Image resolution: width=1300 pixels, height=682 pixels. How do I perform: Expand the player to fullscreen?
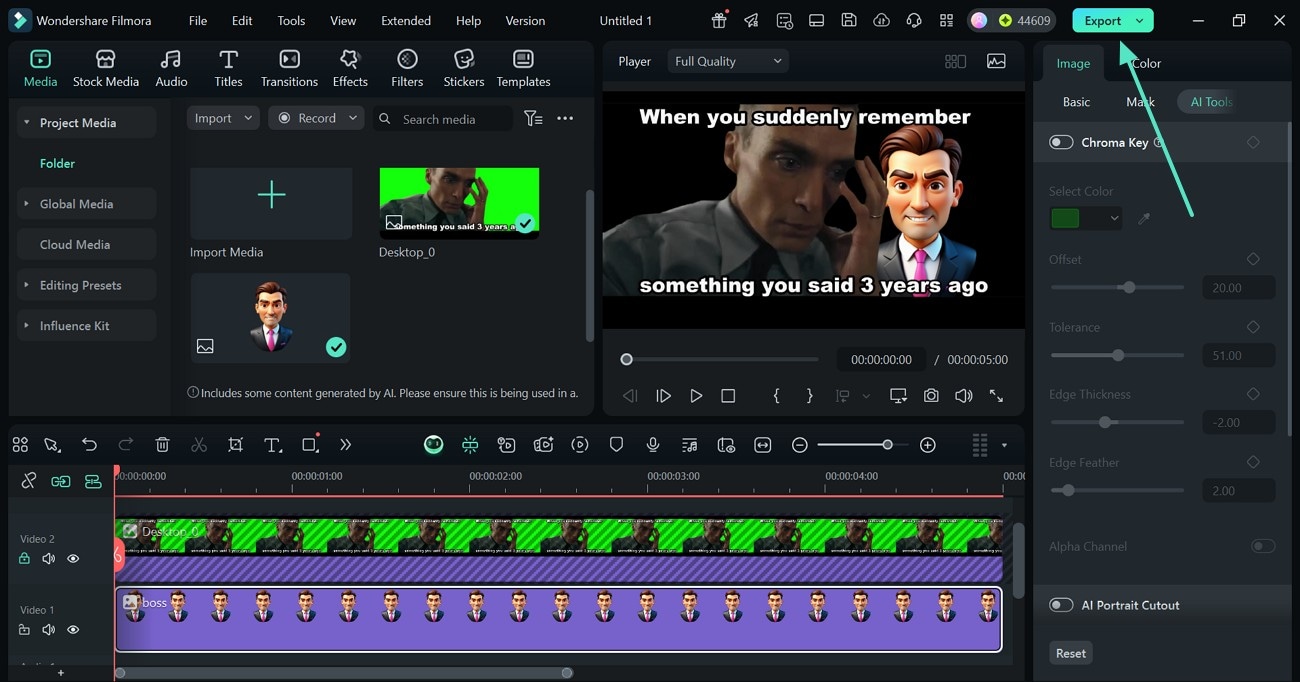coord(996,396)
